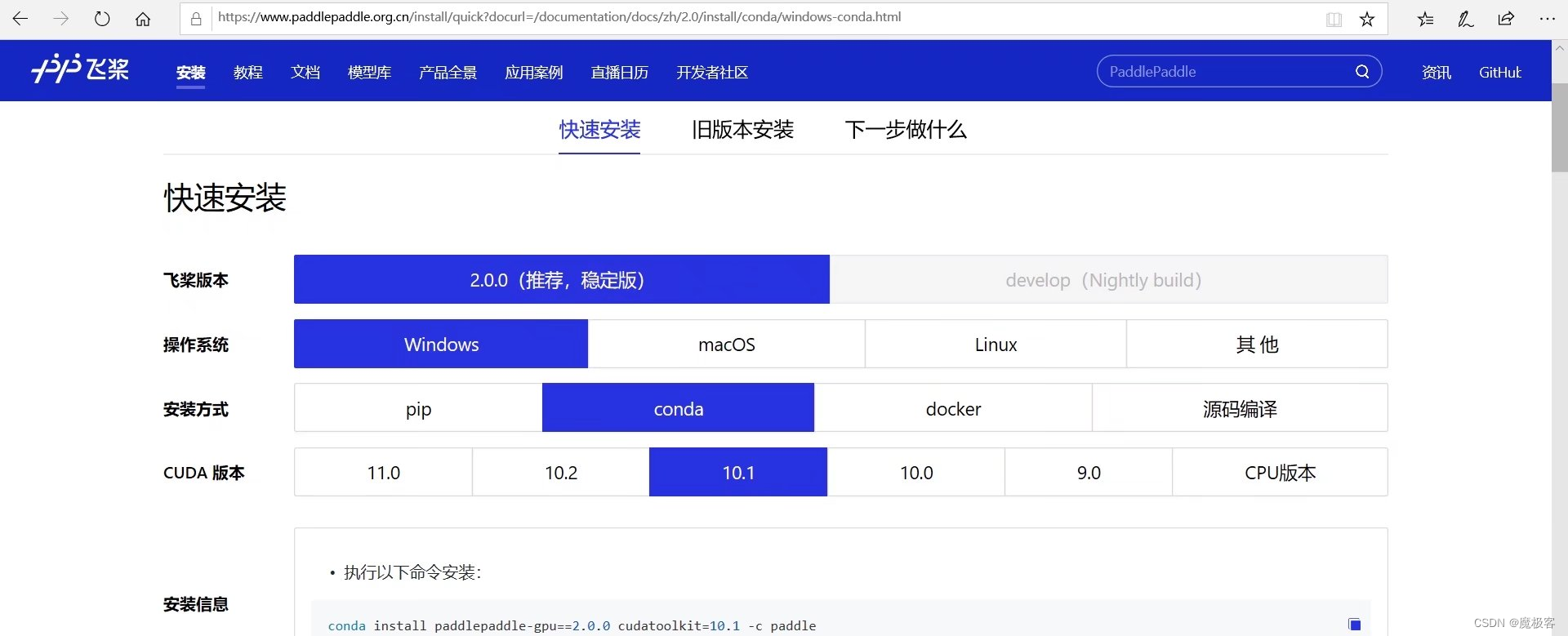
Task: Switch to the 下一步做什么 tab
Action: 906,130
